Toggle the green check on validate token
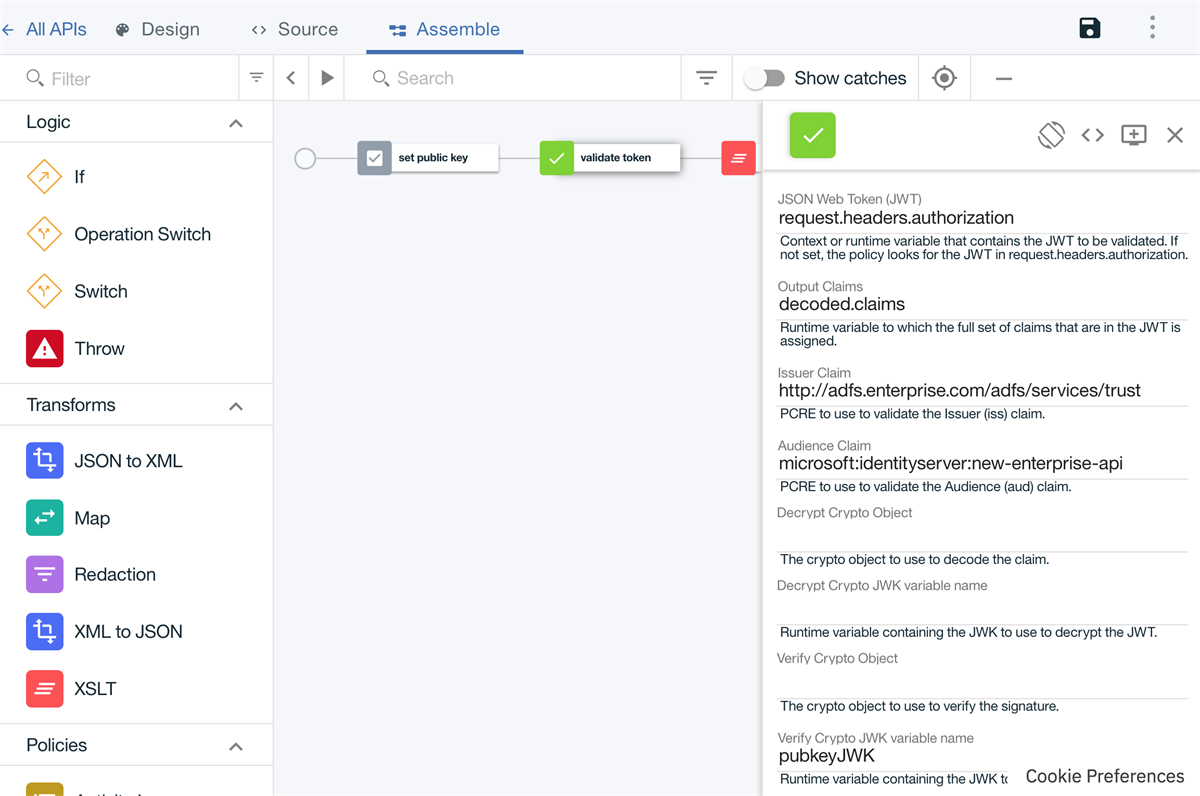The width and height of the screenshot is (1200, 796). 556,157
